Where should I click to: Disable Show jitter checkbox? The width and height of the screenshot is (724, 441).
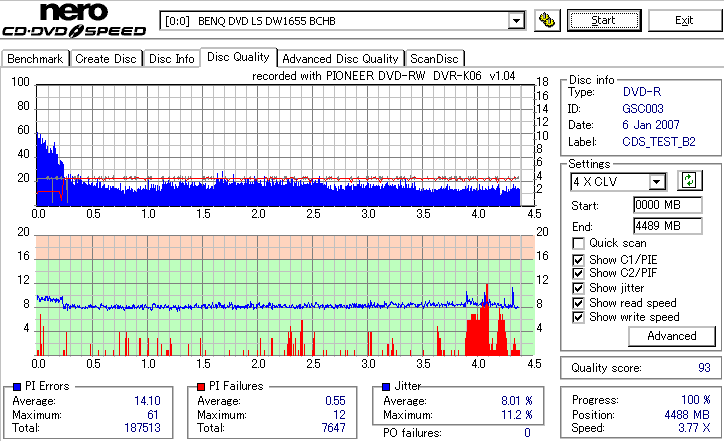578,288
